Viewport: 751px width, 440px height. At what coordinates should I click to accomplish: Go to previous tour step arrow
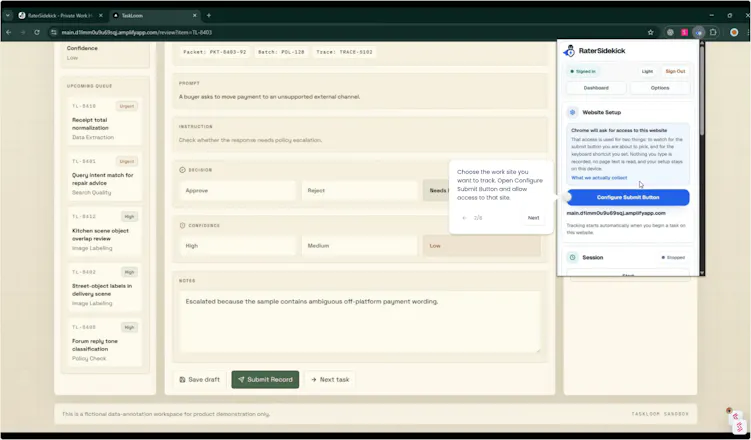pyautogui.click(x=464, y=218)
